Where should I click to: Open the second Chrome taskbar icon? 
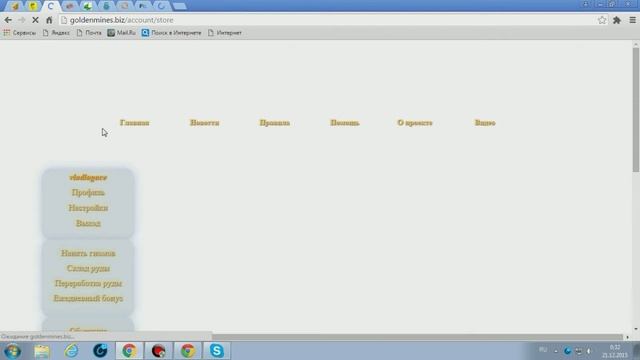(188, 351)
